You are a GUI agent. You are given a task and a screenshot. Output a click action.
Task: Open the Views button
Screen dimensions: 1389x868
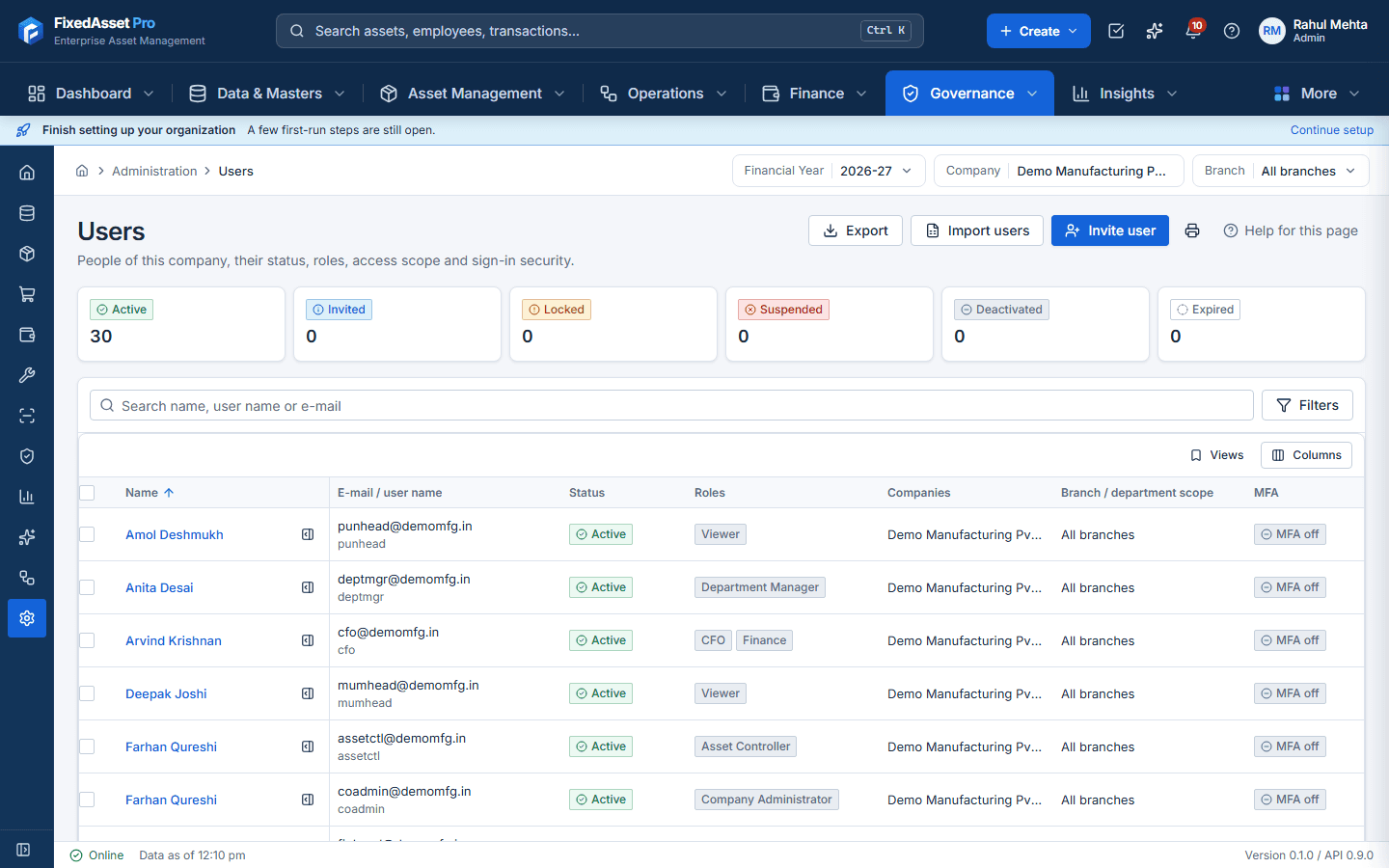click(x=1216, y=455)
